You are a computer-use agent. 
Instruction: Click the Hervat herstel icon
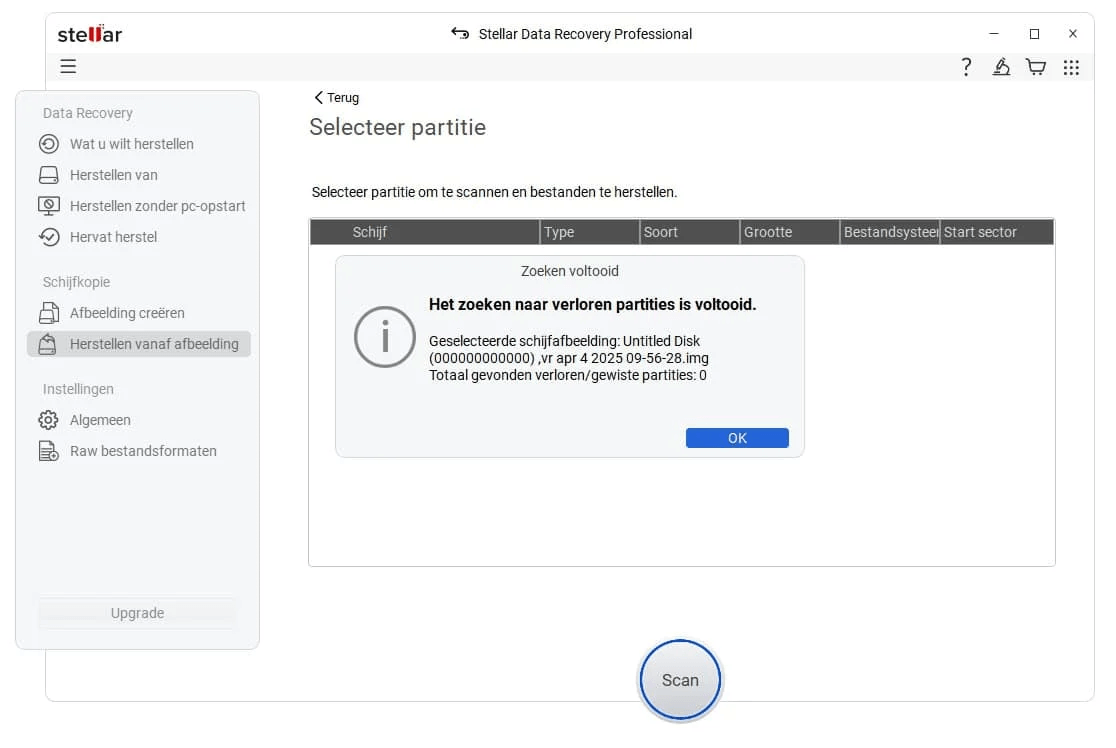[x=48, y=237]
